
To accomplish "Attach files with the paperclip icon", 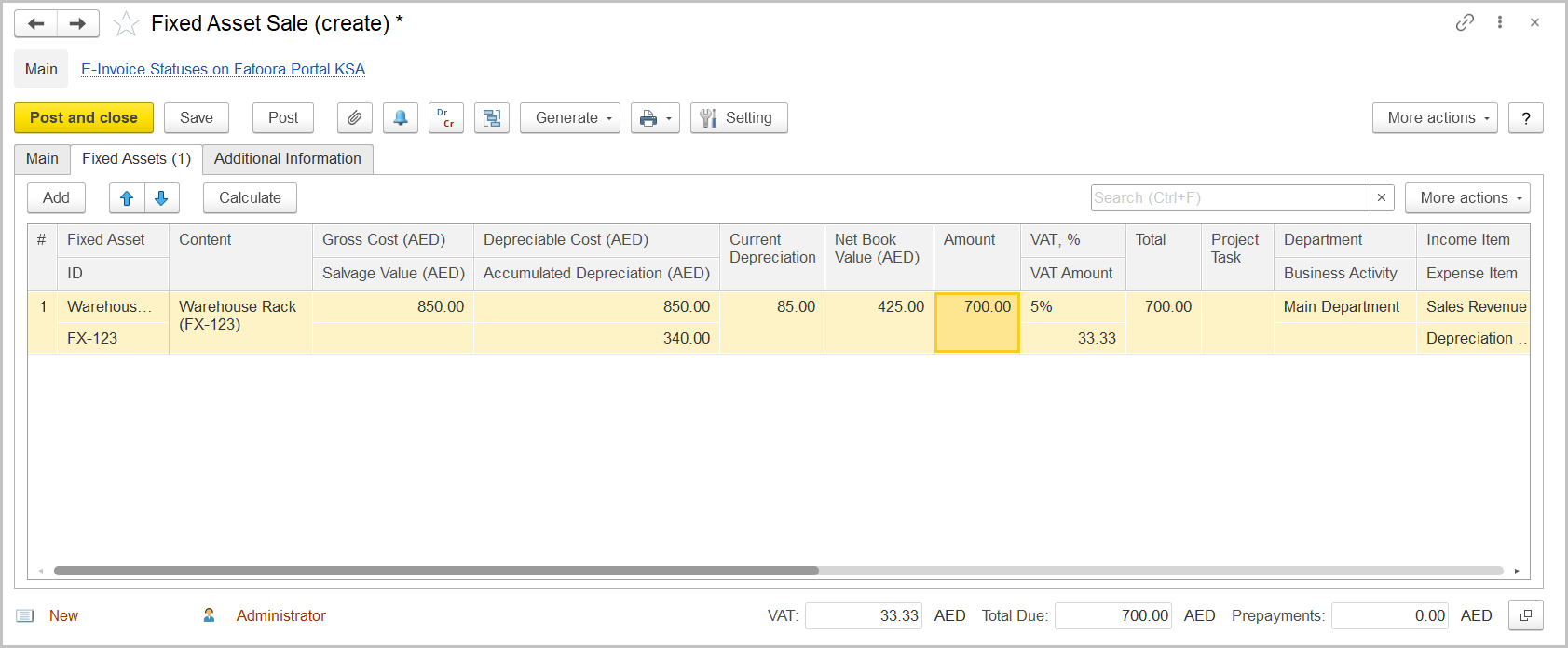I will (355, 118).
